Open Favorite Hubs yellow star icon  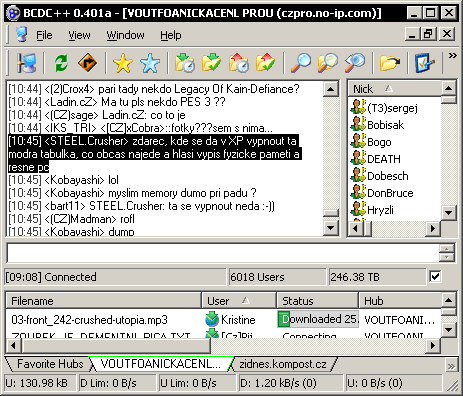click(123, 63)
